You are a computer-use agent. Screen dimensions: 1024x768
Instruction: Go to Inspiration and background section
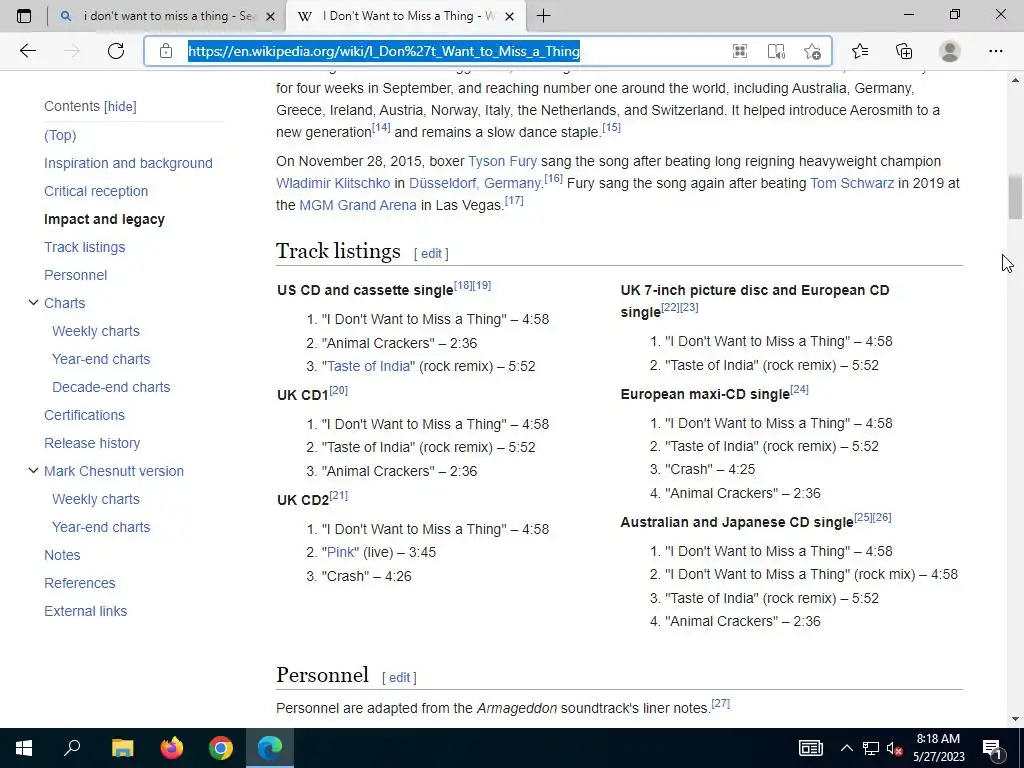click(x=128, y=163)
